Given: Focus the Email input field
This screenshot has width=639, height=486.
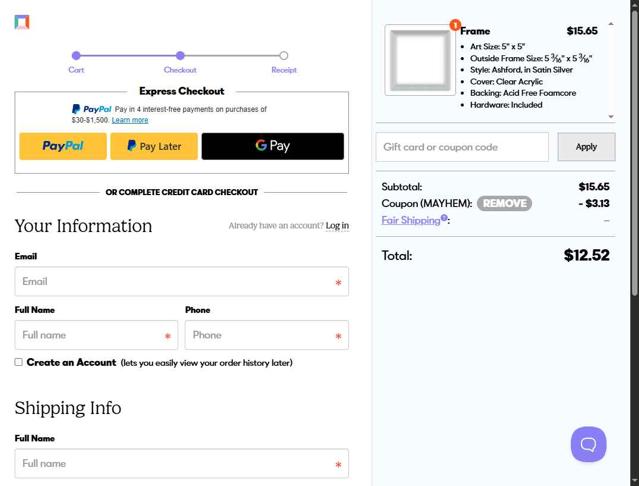Looking at the screenshot, I should 181,281.
